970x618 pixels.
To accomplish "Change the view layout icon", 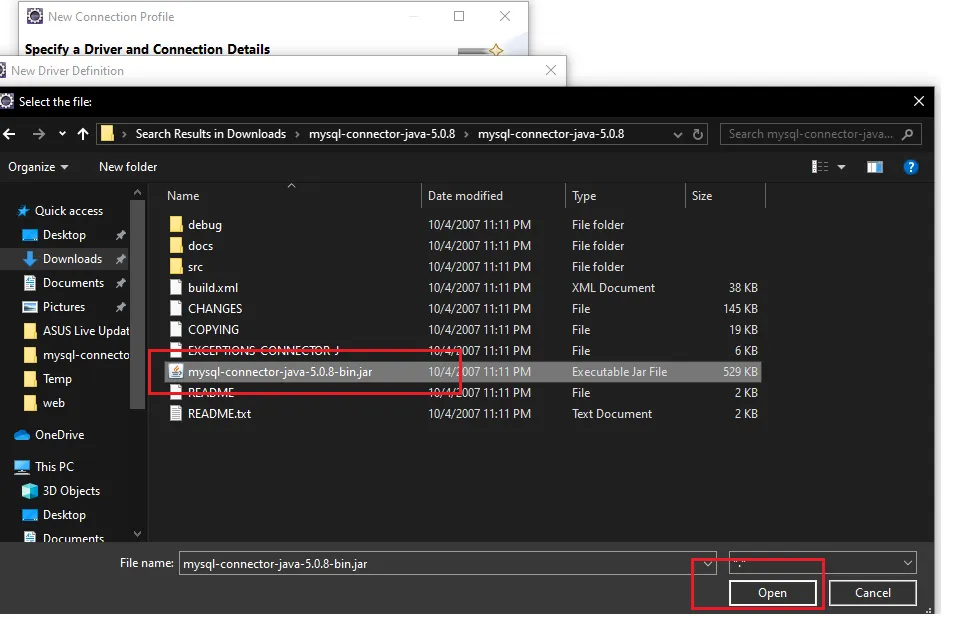I will [x=820, y=167].
